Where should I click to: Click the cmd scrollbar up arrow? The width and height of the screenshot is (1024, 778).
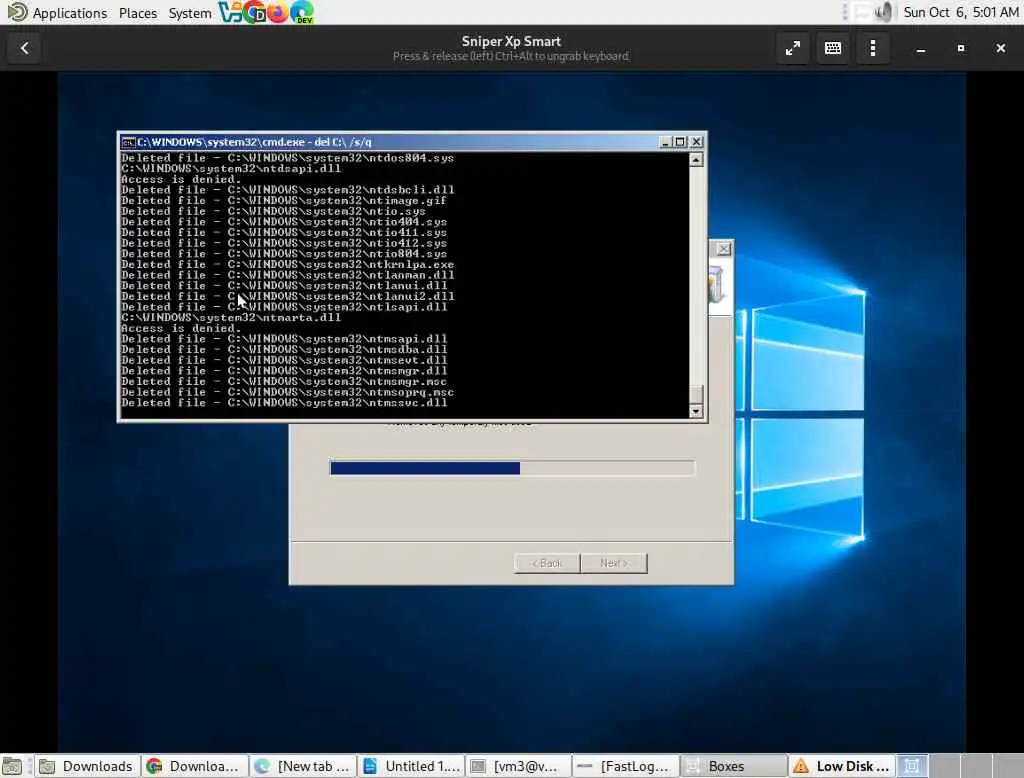pos(696,160)
